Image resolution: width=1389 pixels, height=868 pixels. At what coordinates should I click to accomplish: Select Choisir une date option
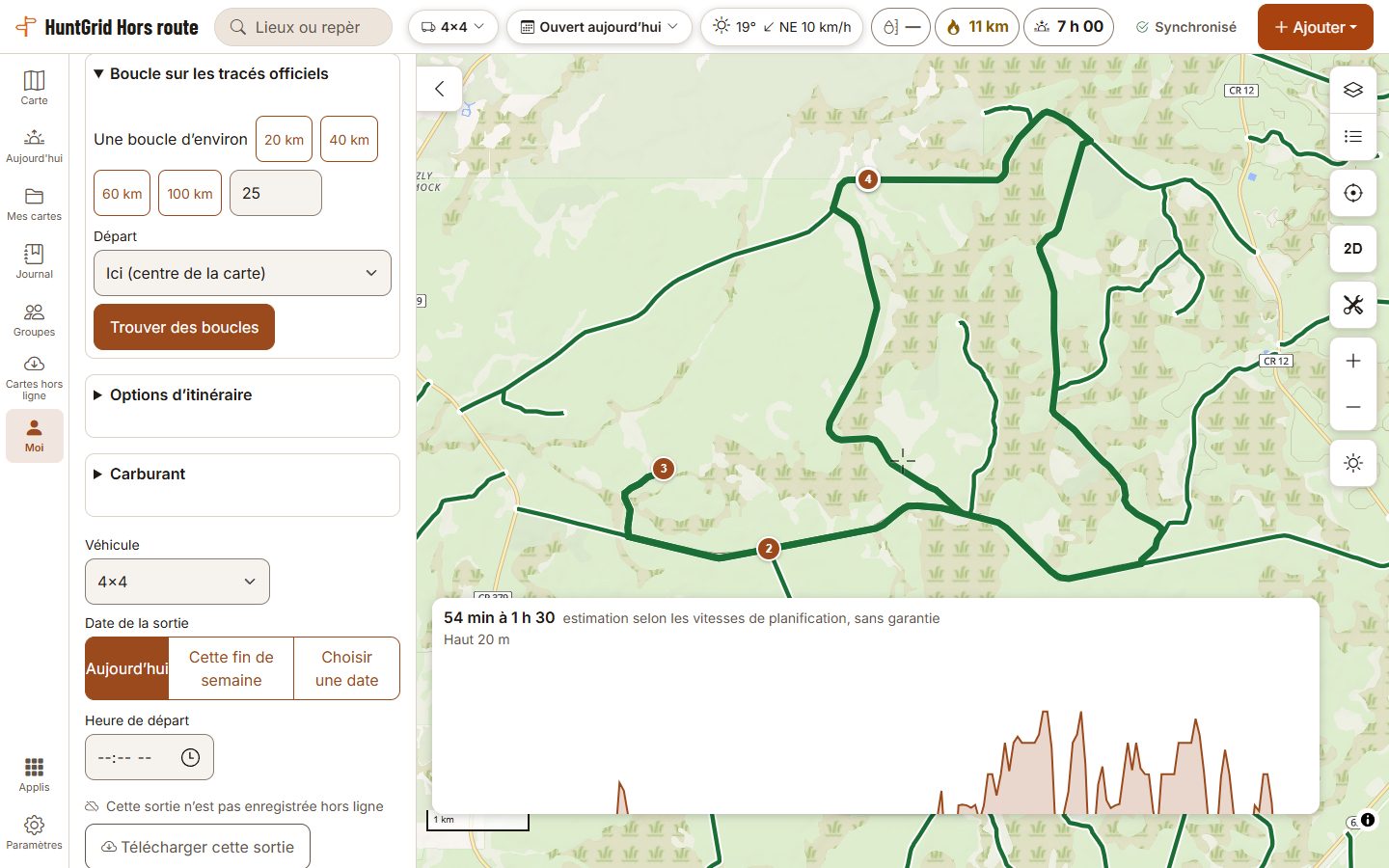[347, 668]
